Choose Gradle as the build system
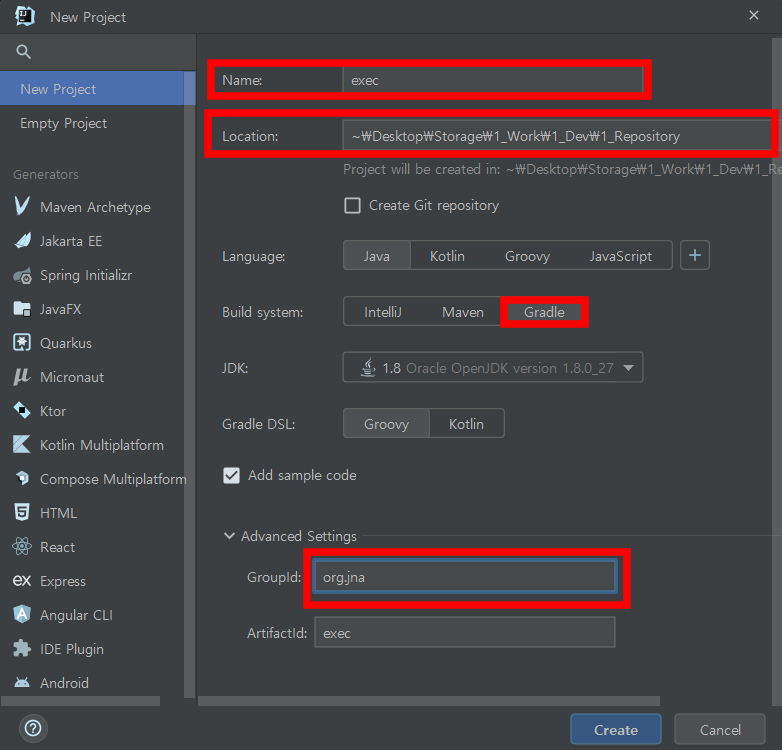 pyautogui.click(x=544, y=312)
